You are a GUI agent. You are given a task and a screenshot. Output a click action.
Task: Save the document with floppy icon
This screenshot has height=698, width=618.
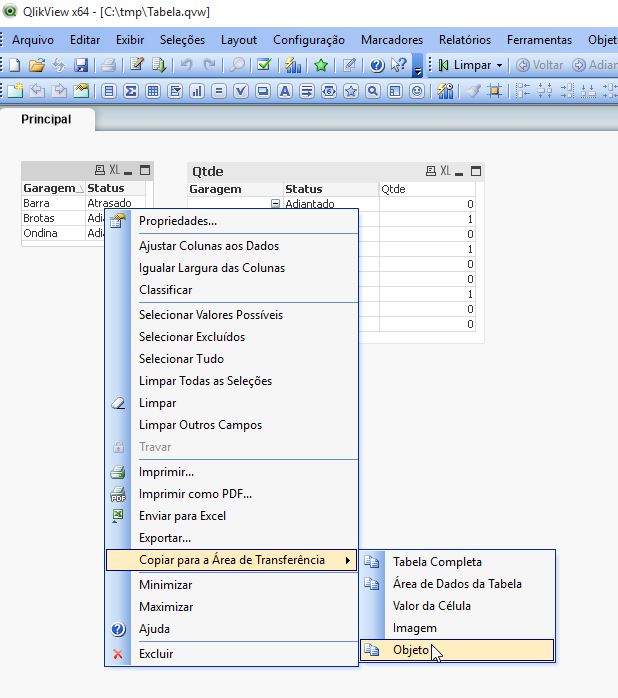pyautogui.click(x=81, y=65)
